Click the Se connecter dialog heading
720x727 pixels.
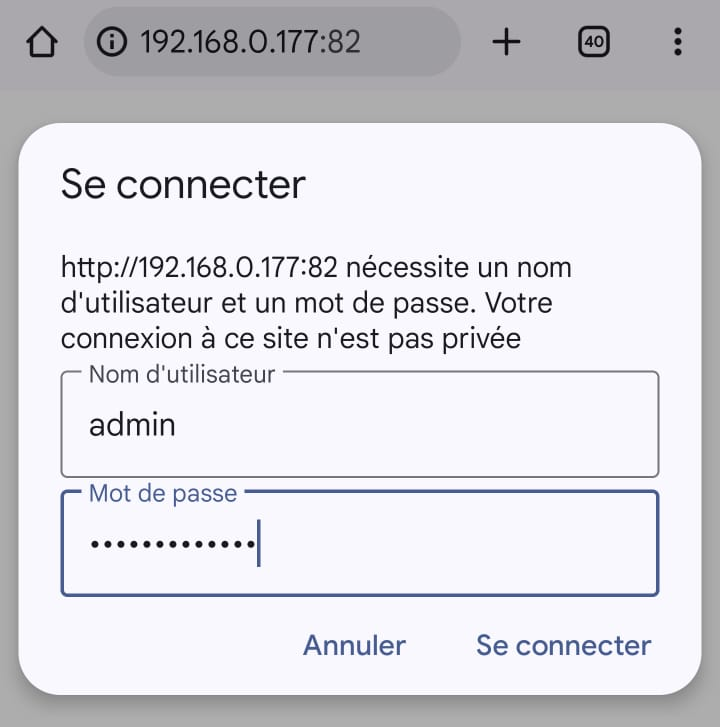click(183, 185)
